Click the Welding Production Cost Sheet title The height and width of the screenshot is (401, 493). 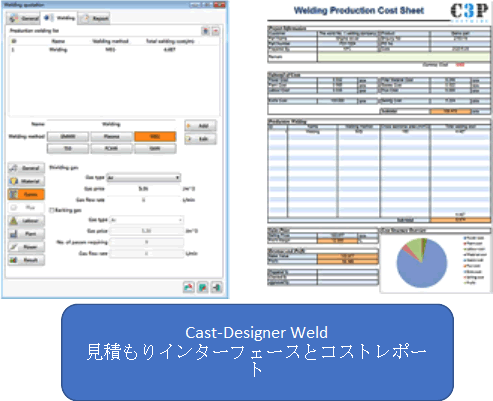tap(359, 11)
